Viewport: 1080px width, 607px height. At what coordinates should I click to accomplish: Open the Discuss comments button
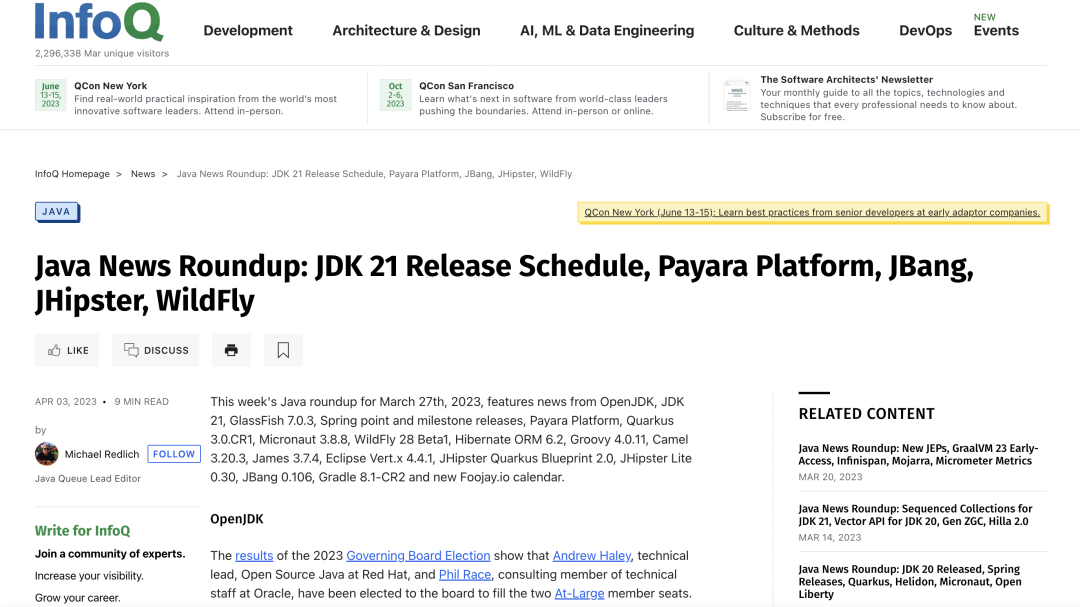[x=156, y=350]
